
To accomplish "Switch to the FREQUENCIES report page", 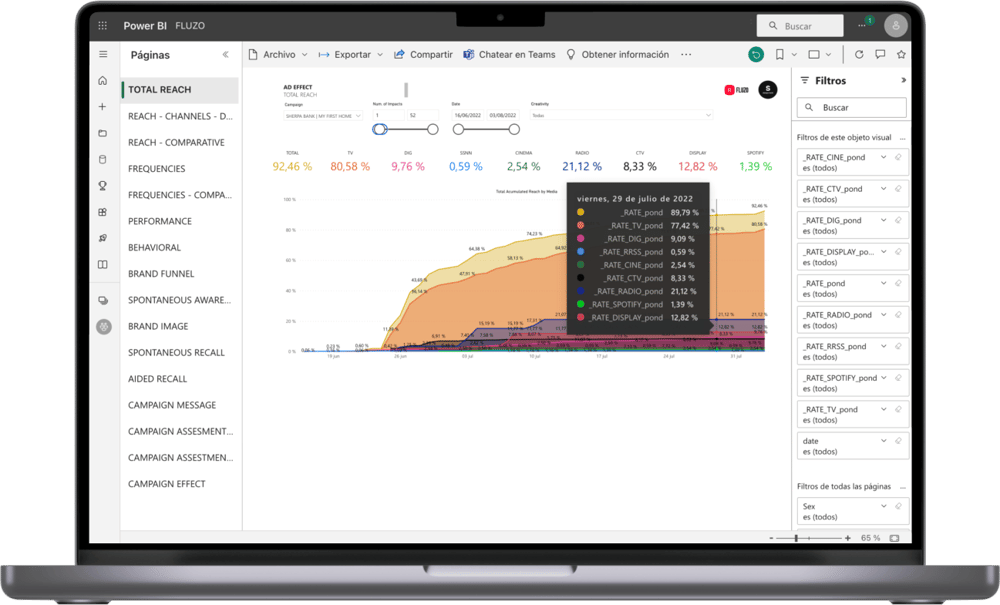I will click(x=158, y=168).
